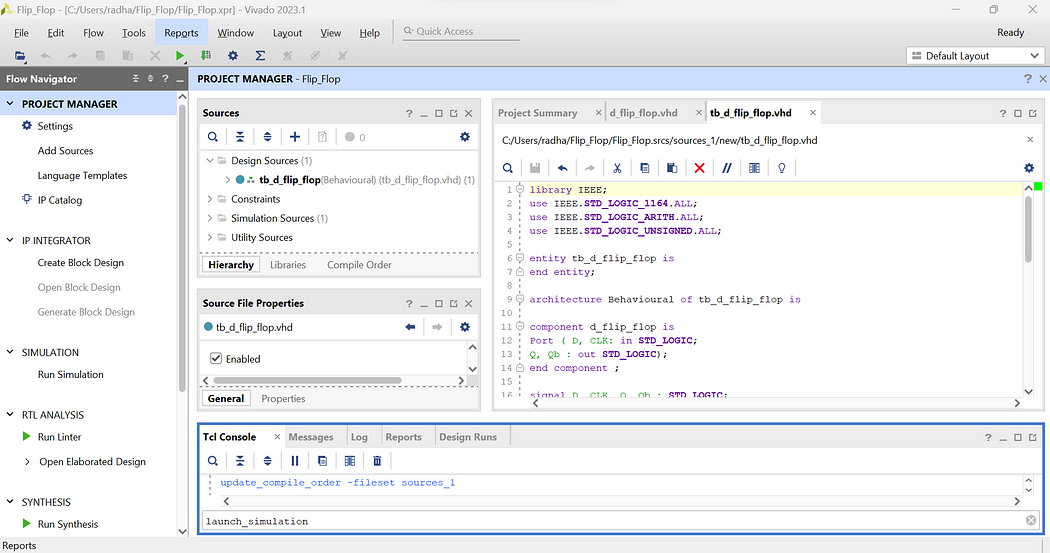The width and height of the screenshot is (1050, 553).
Task: Click Add Sources in Project Manager
Action: pos(66,151)
